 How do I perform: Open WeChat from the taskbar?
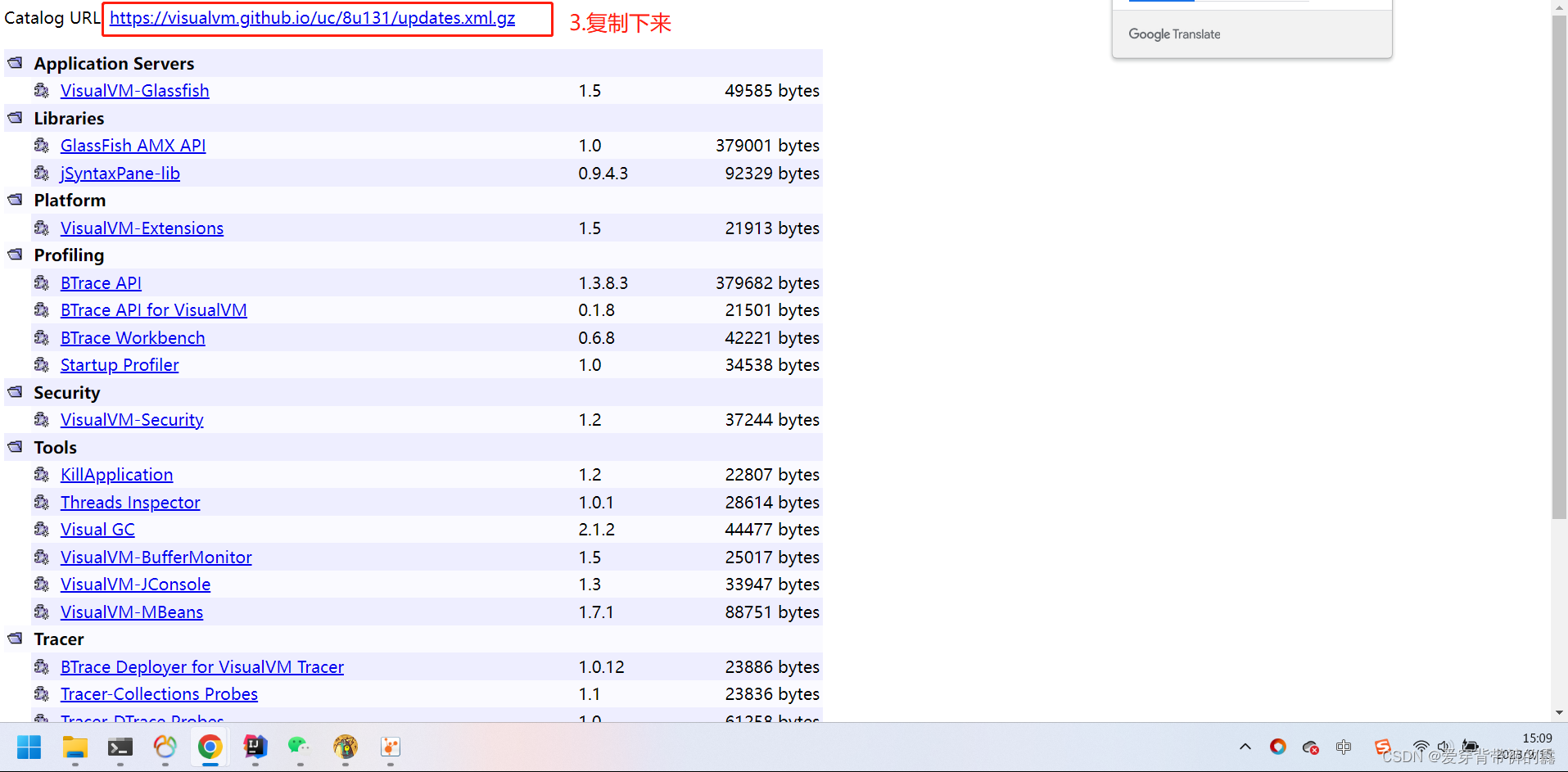coord(300,747)
